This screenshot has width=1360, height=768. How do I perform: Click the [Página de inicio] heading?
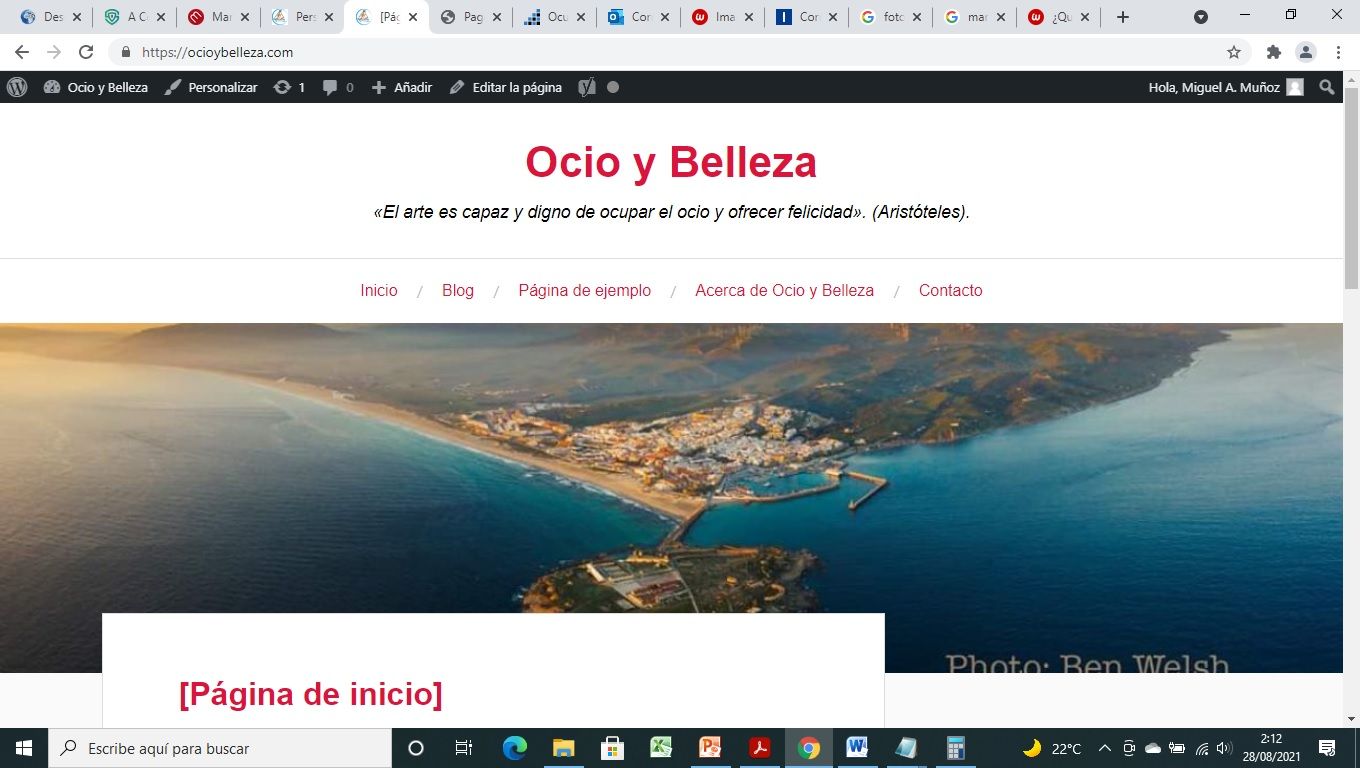click(x=310, y=693)
